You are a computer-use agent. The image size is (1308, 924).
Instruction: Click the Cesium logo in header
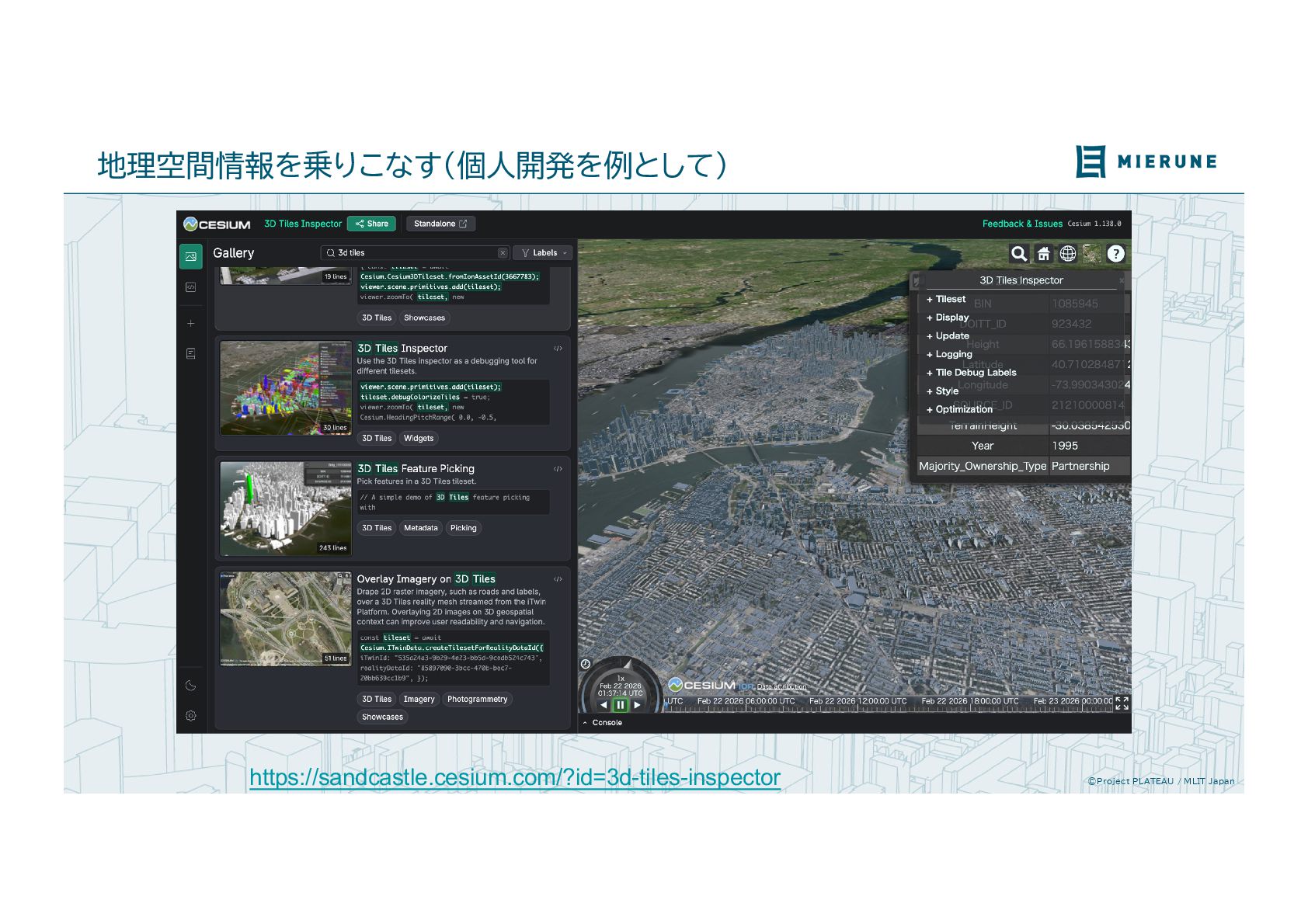[x=217, y=224]
